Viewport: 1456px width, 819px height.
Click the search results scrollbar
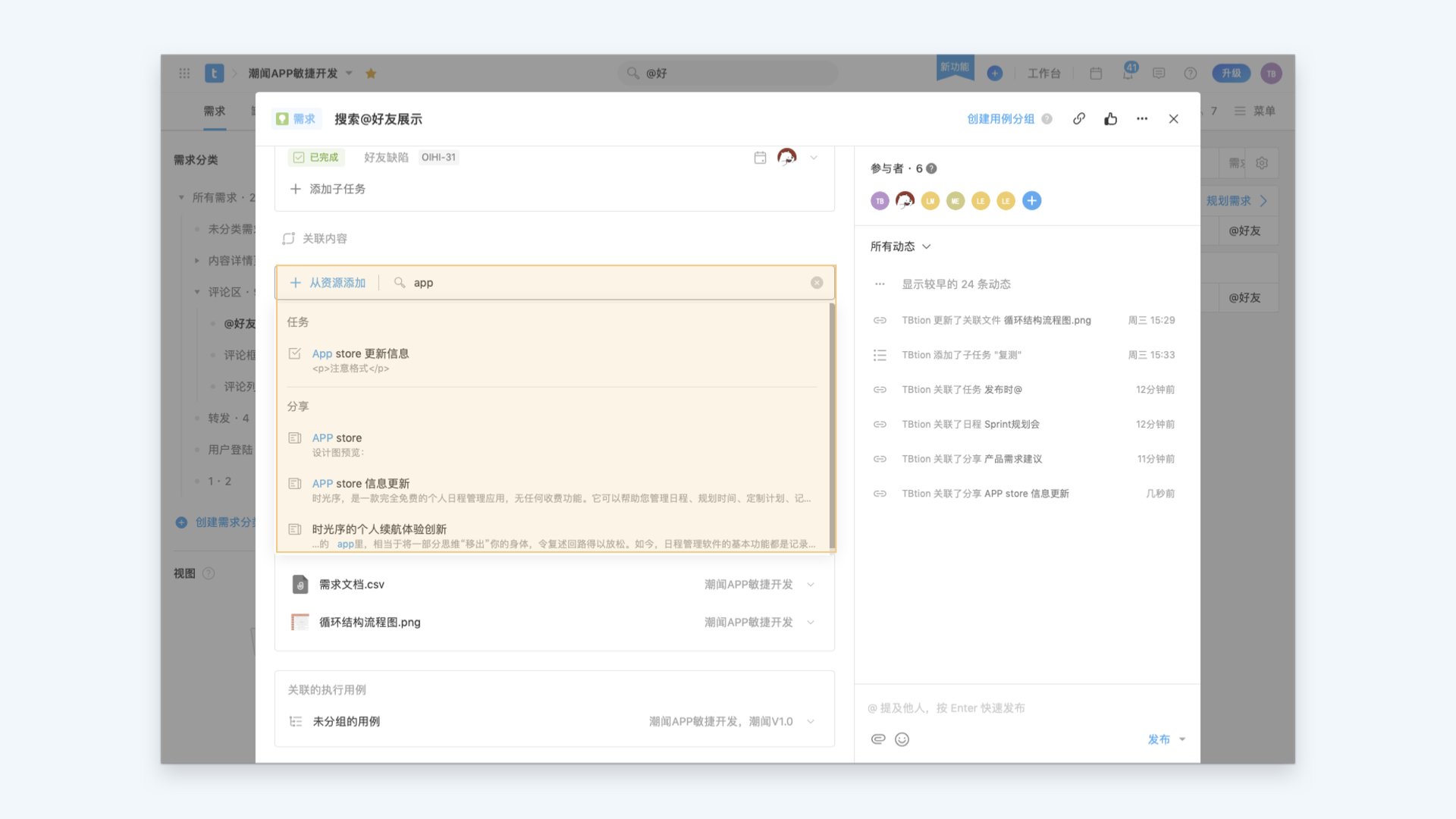(x=832, y=425)
